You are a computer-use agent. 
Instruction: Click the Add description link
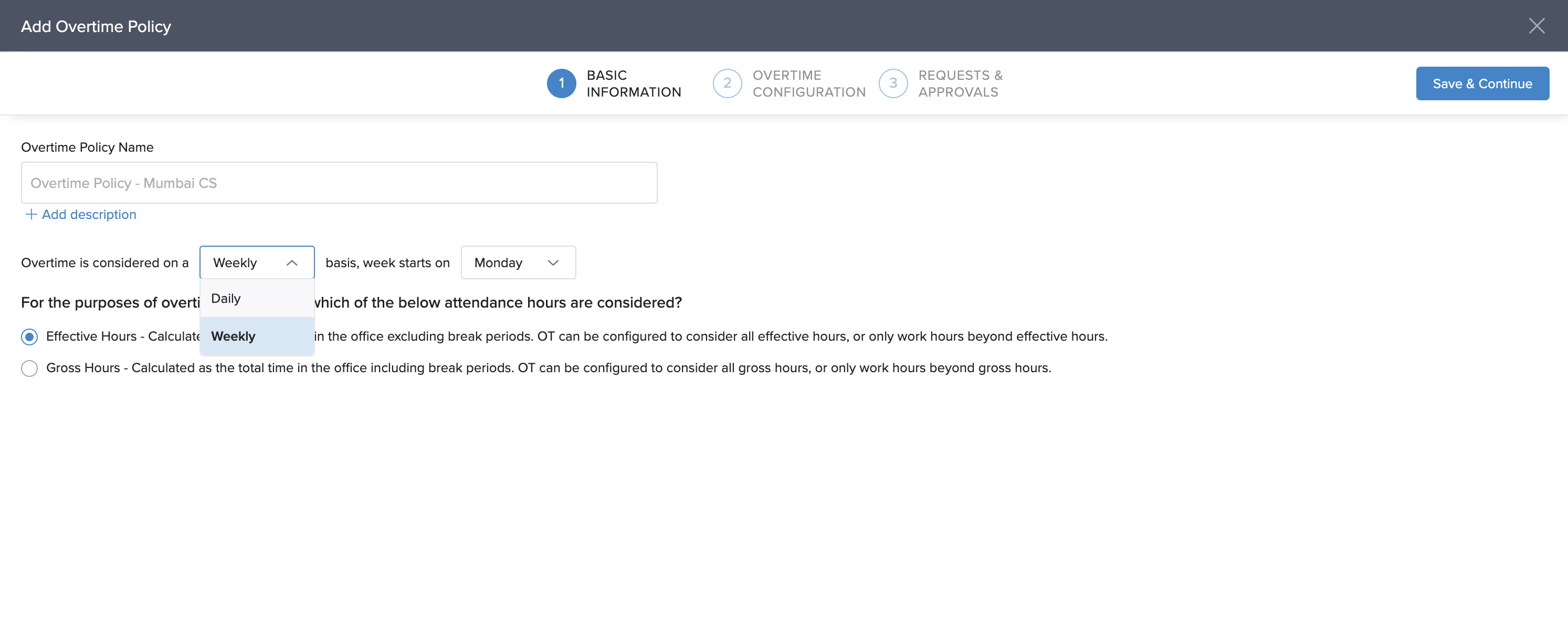pos(89,214)
